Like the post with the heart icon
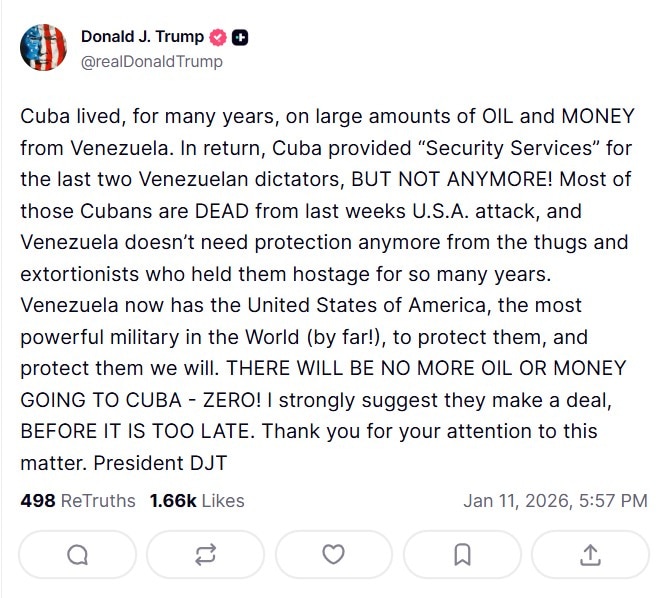 pos(333,554)
